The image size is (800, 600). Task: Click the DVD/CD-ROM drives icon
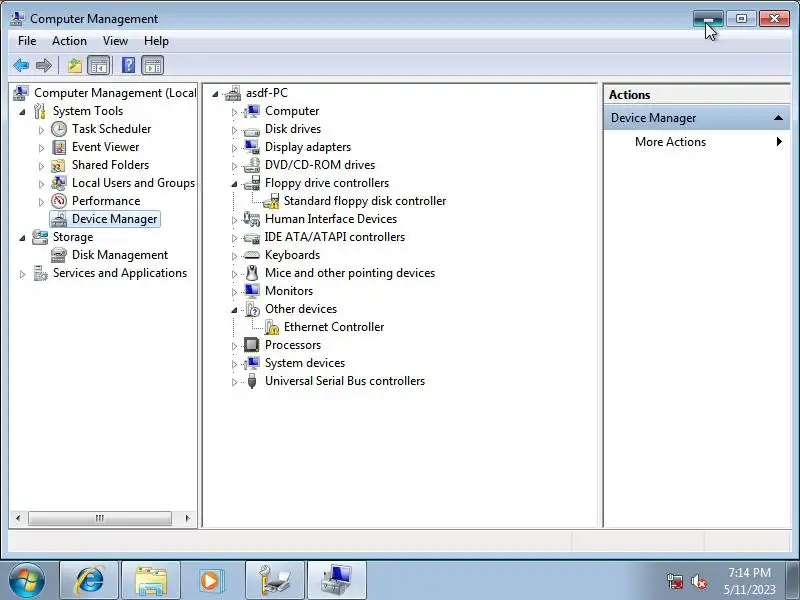(x=252, y=165)
